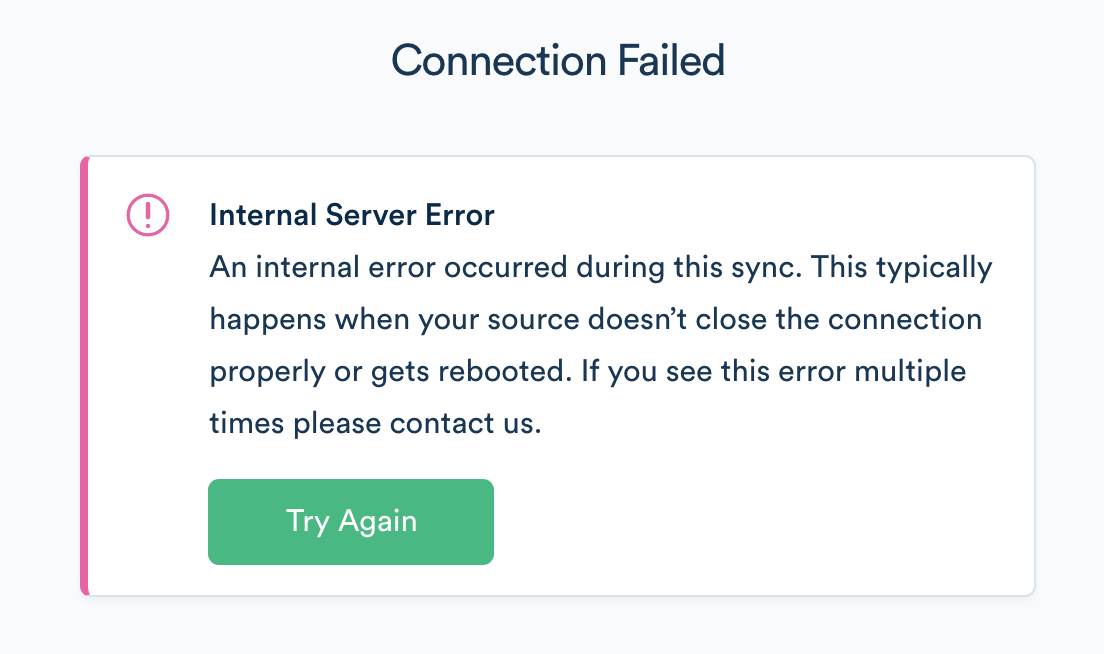Retry the sync via the green button
The height and width of the screenshot is (654, 1104).
350,521
